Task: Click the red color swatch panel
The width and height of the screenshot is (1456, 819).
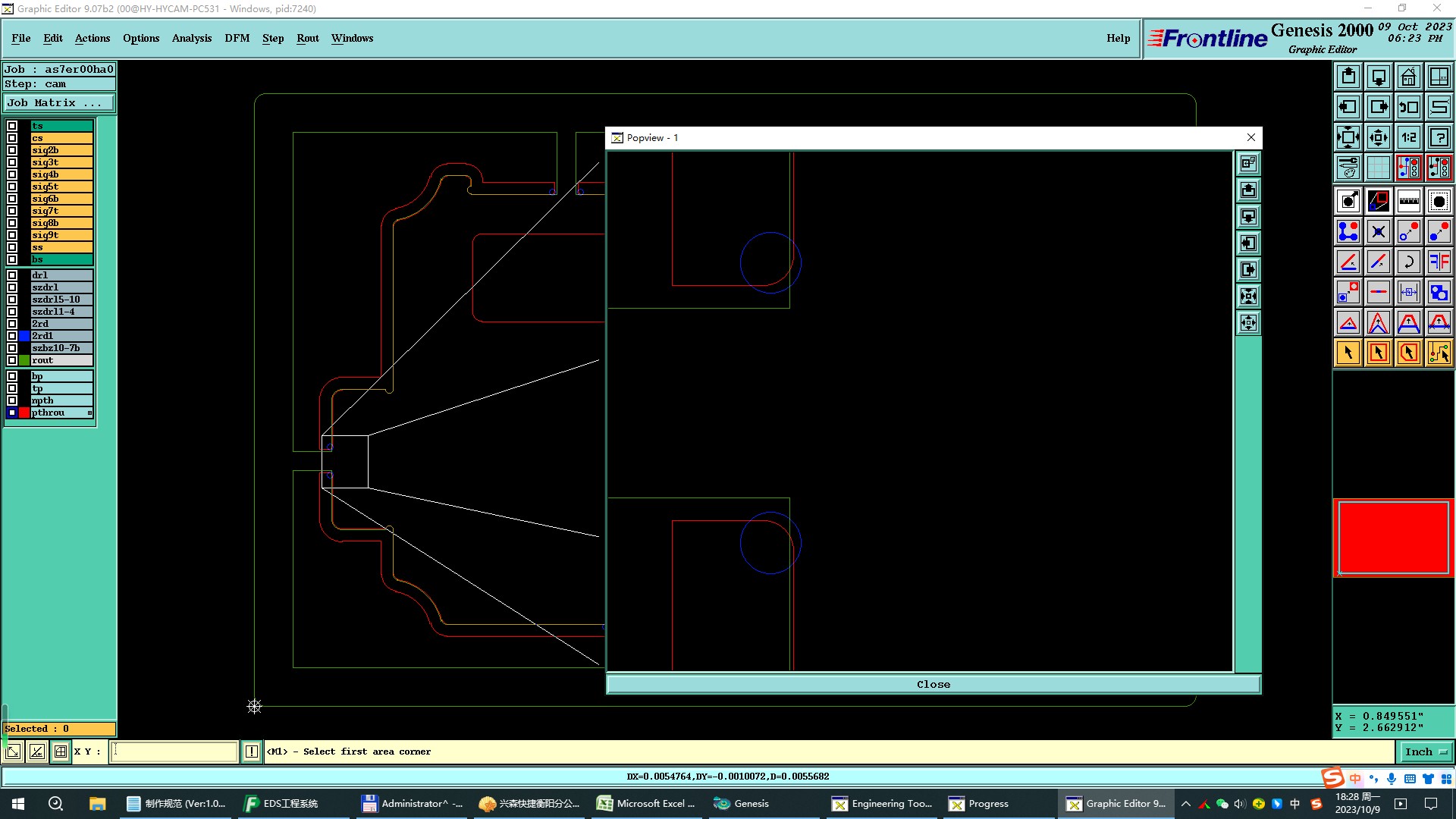Action: tap(1393, 538)
